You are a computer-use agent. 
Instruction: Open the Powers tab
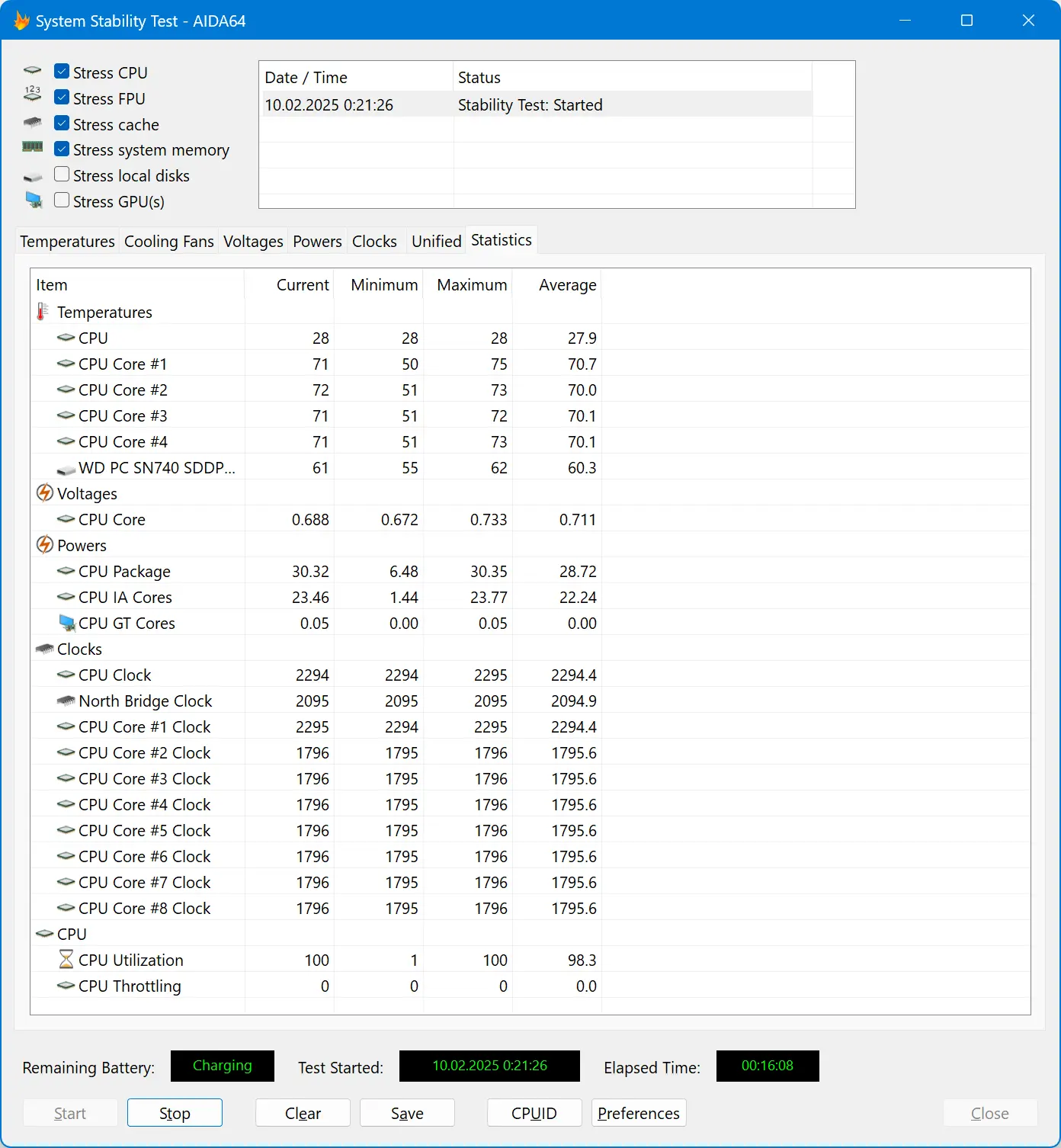[317, 241]
